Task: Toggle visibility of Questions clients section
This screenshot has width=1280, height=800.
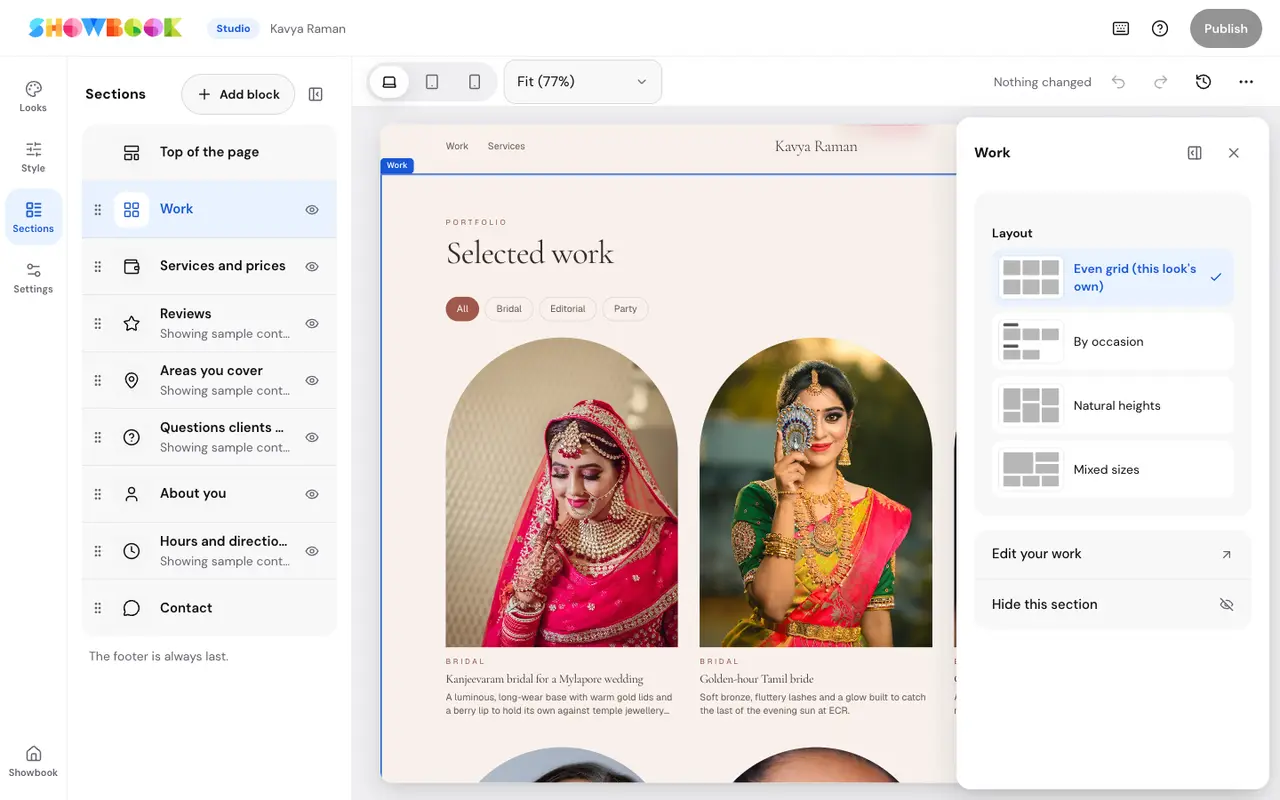Action: pyautogui.click(x=312, y=438)
